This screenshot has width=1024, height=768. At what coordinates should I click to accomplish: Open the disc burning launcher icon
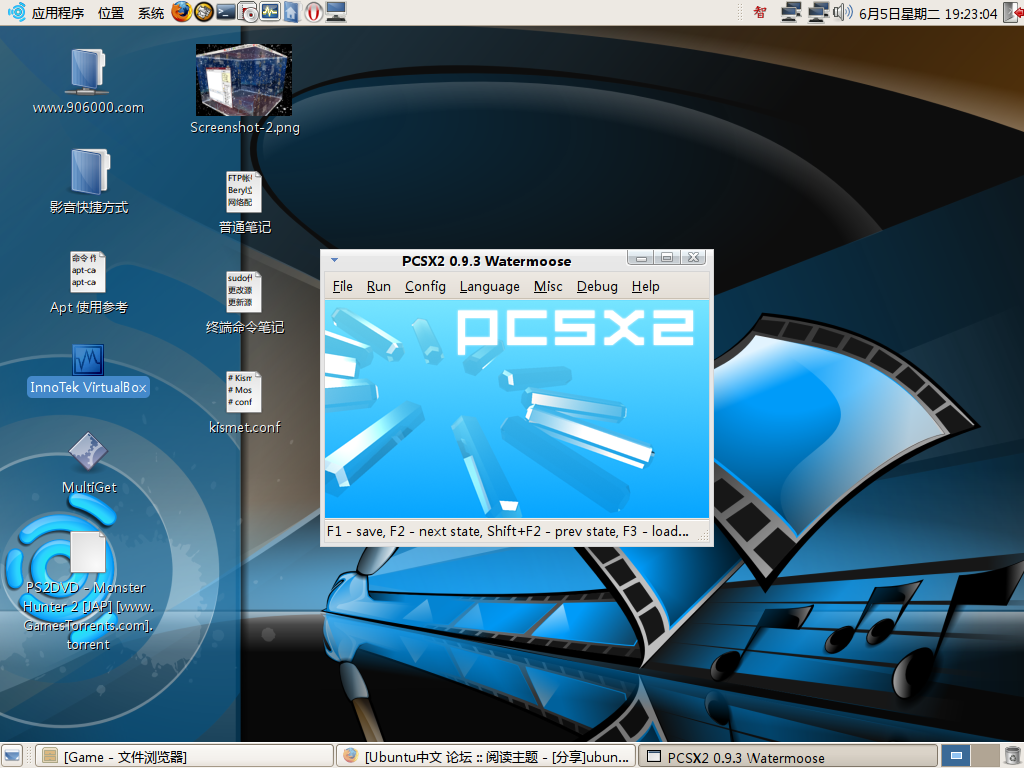click(x=248, y=12)
